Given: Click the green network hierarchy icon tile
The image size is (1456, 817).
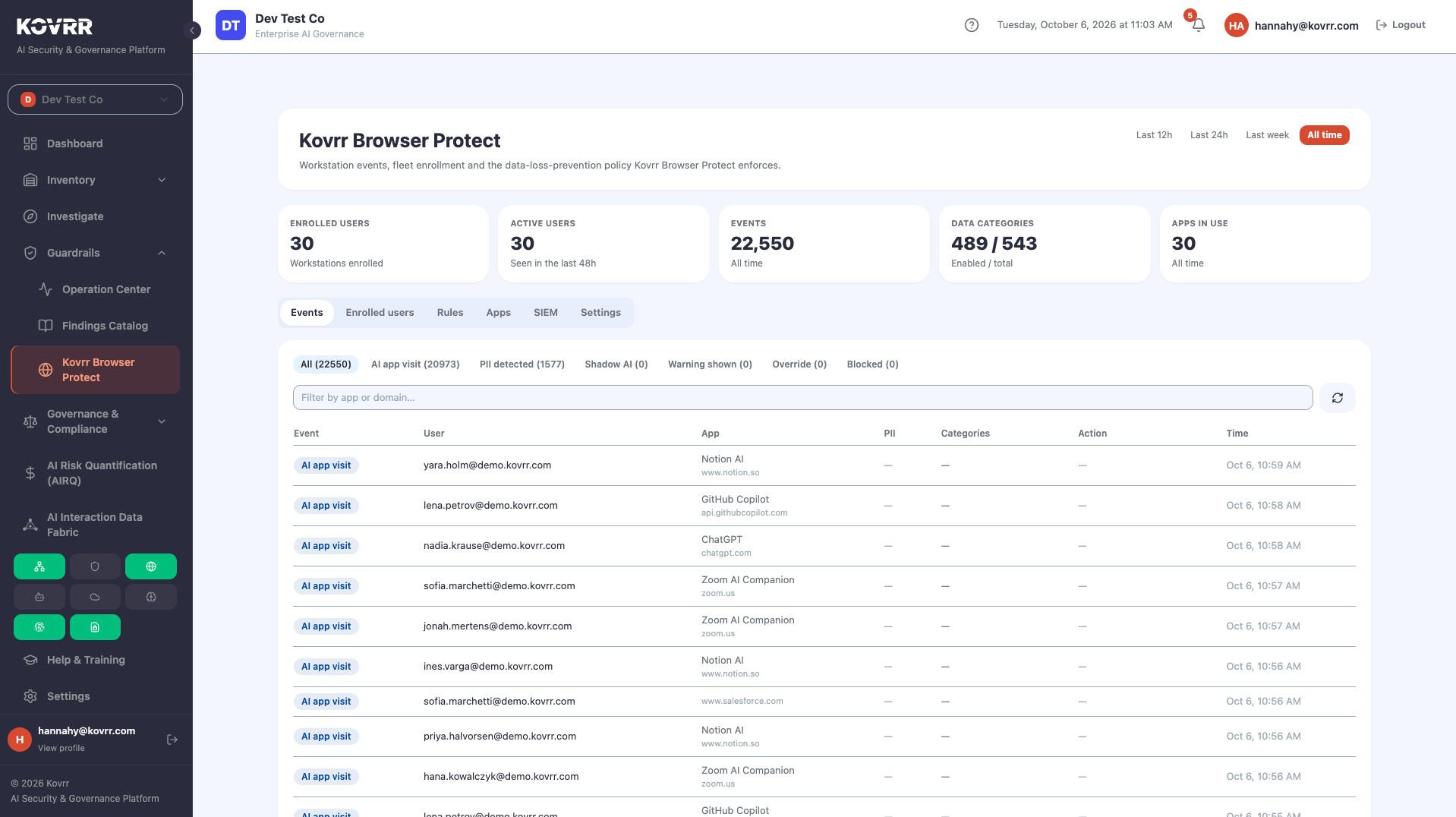Looking at the screenshot, I should (39, 566).
